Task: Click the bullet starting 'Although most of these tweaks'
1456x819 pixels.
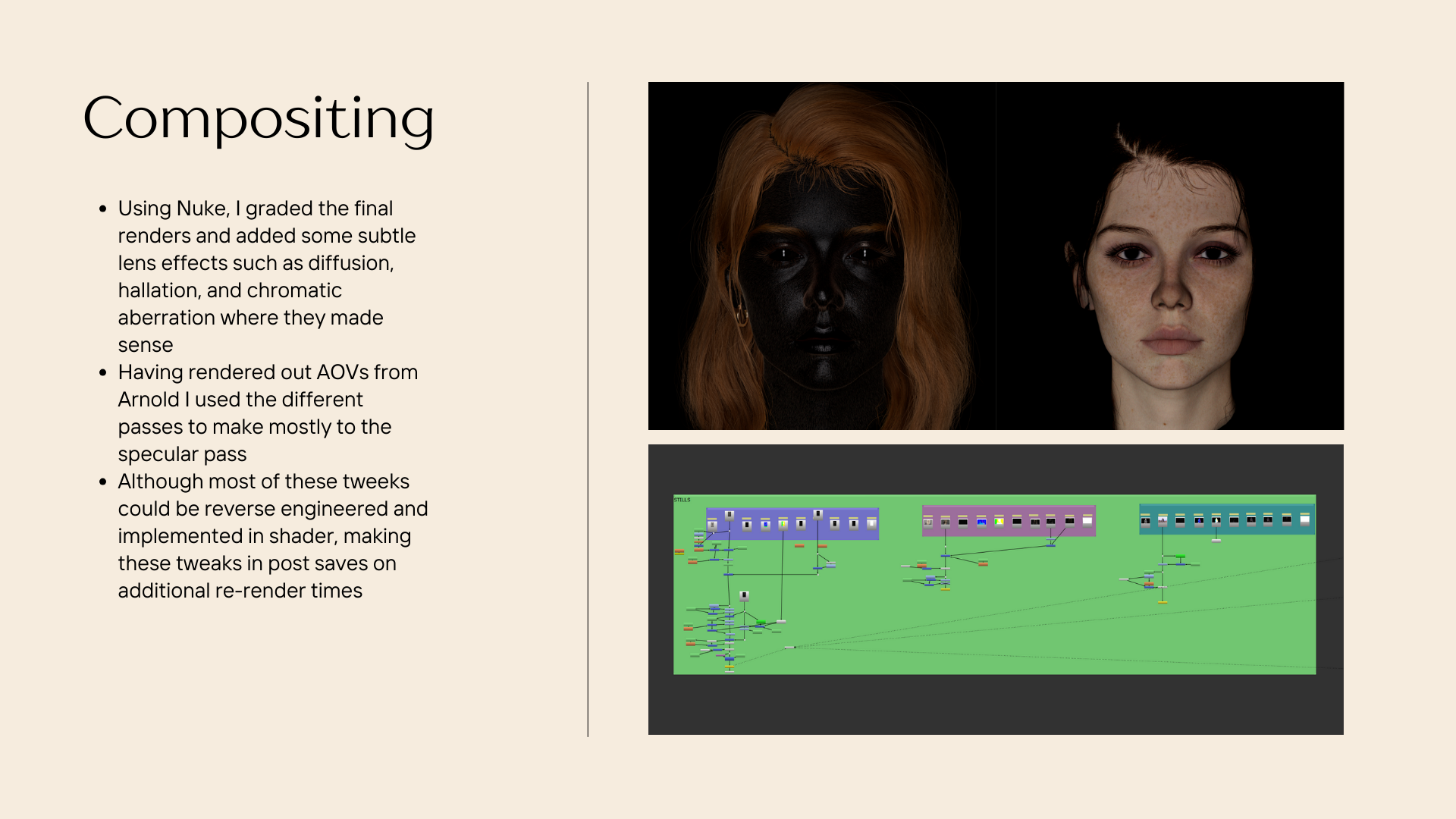Action: 265,535
